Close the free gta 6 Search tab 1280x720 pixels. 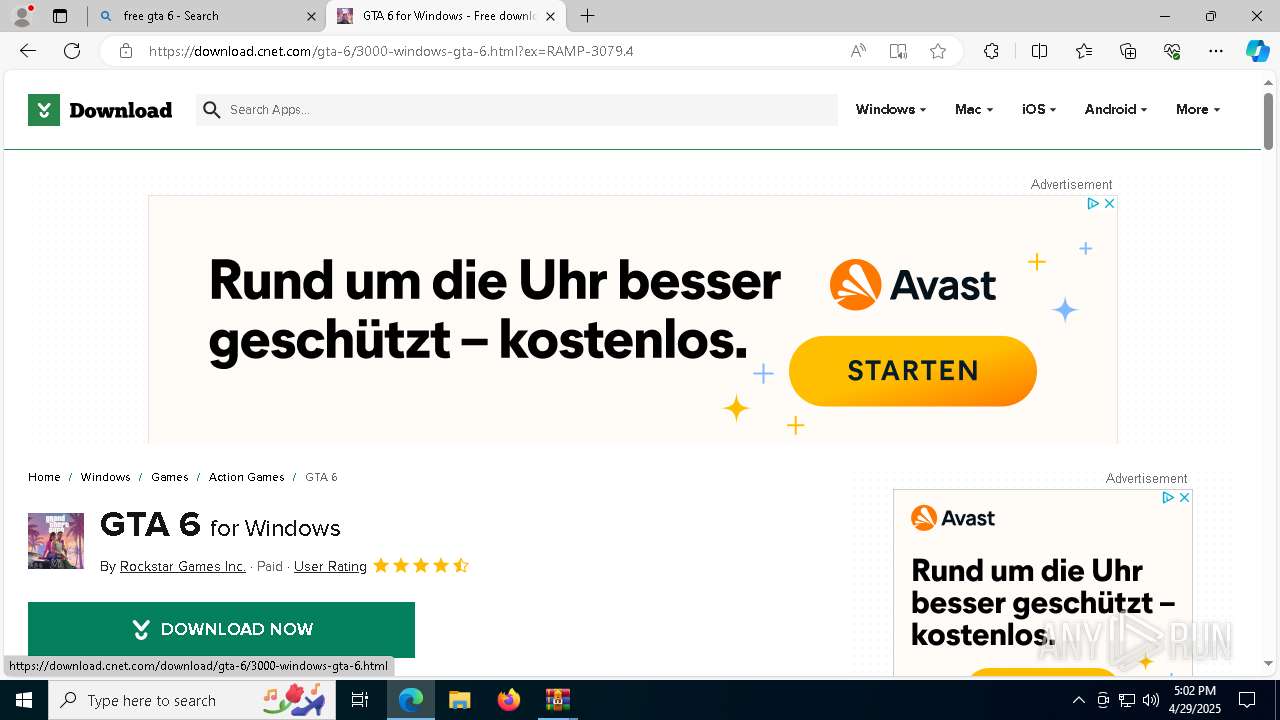coord(311,16)
